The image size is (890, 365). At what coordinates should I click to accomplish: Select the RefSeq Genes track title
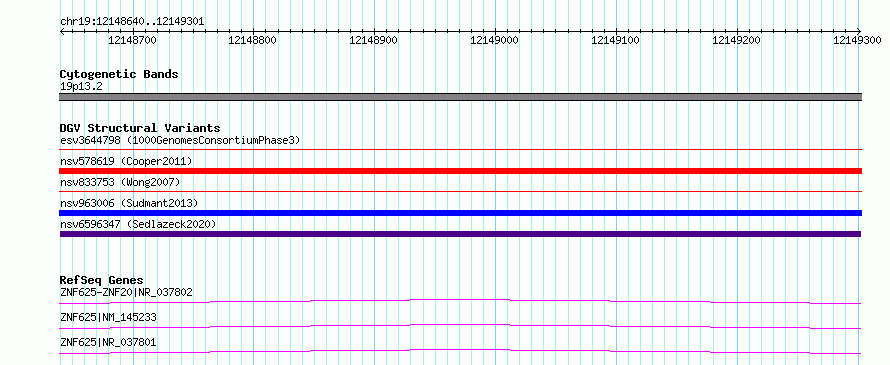point(102,280)
